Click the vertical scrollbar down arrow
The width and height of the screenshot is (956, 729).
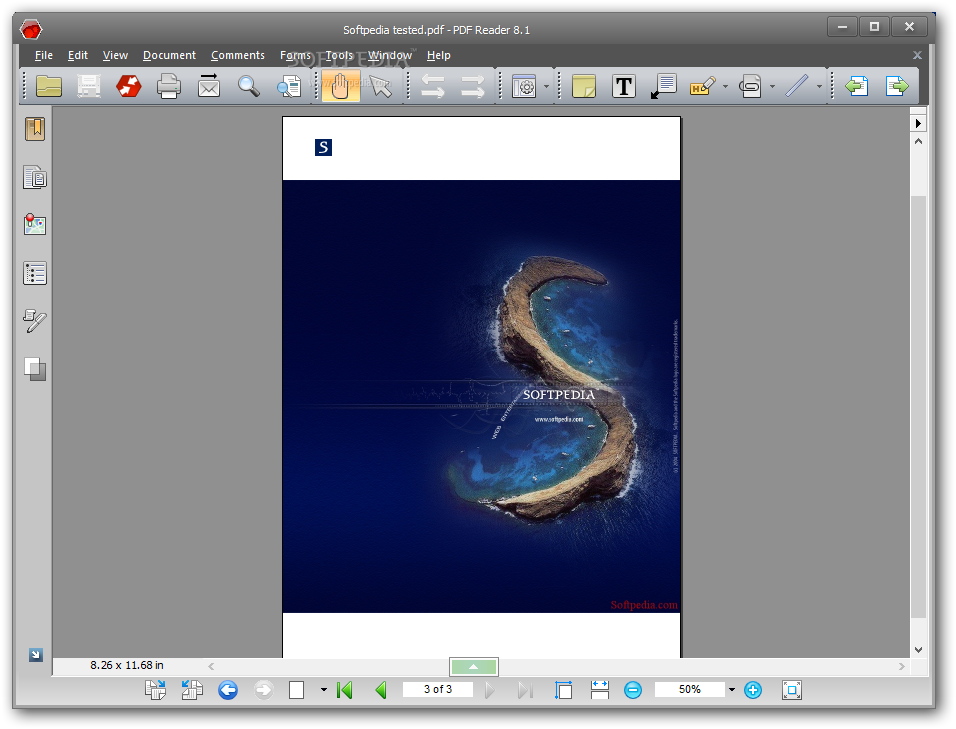click(x=918, y=650)
